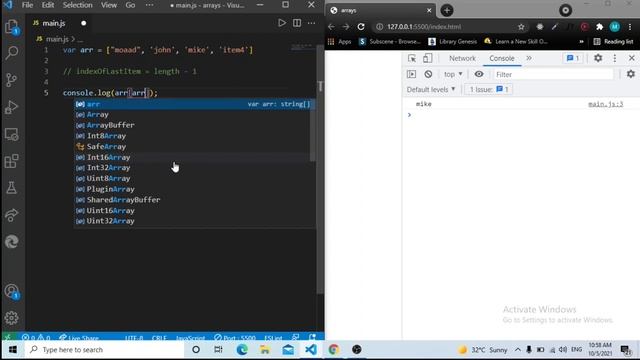This screenshot has height=360, width=640.
Task: Create a live expression with eye icon
Action: [x=479, y=74]
